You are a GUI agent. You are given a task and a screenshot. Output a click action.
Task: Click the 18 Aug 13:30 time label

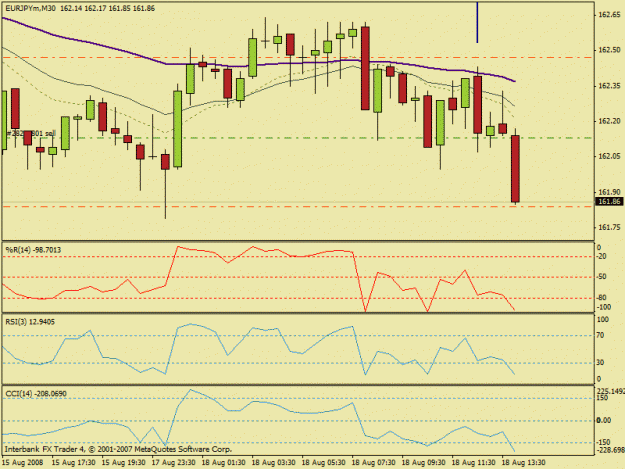pos(523,463)
